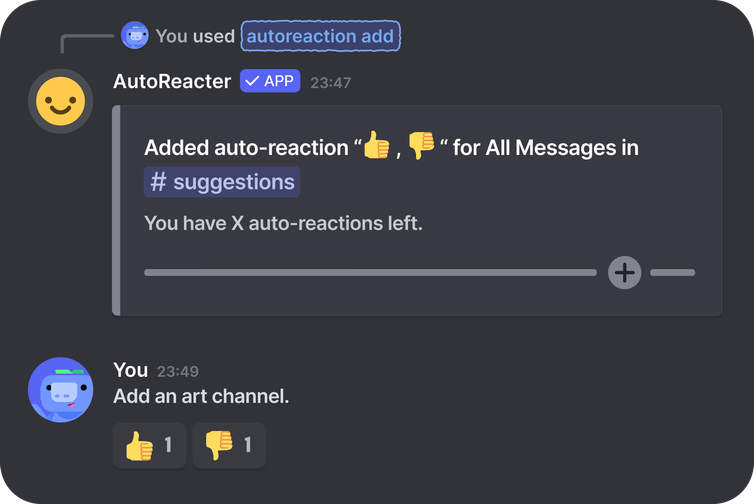
Task: Click the short line right of the plus
Action: point(672,272)
